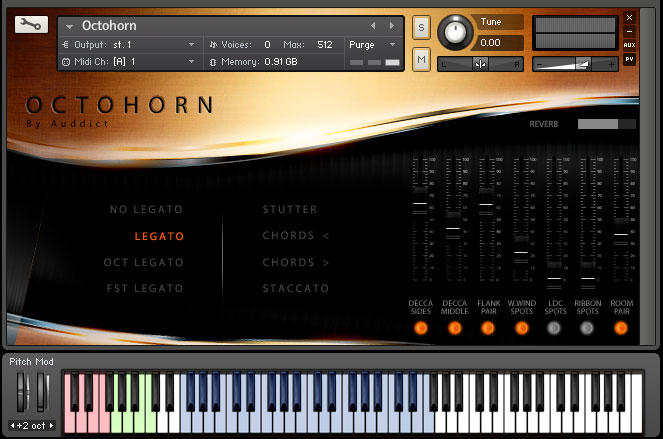Click the Tune knob
This screenshot has width=663, height=439.
click(454, 32)
